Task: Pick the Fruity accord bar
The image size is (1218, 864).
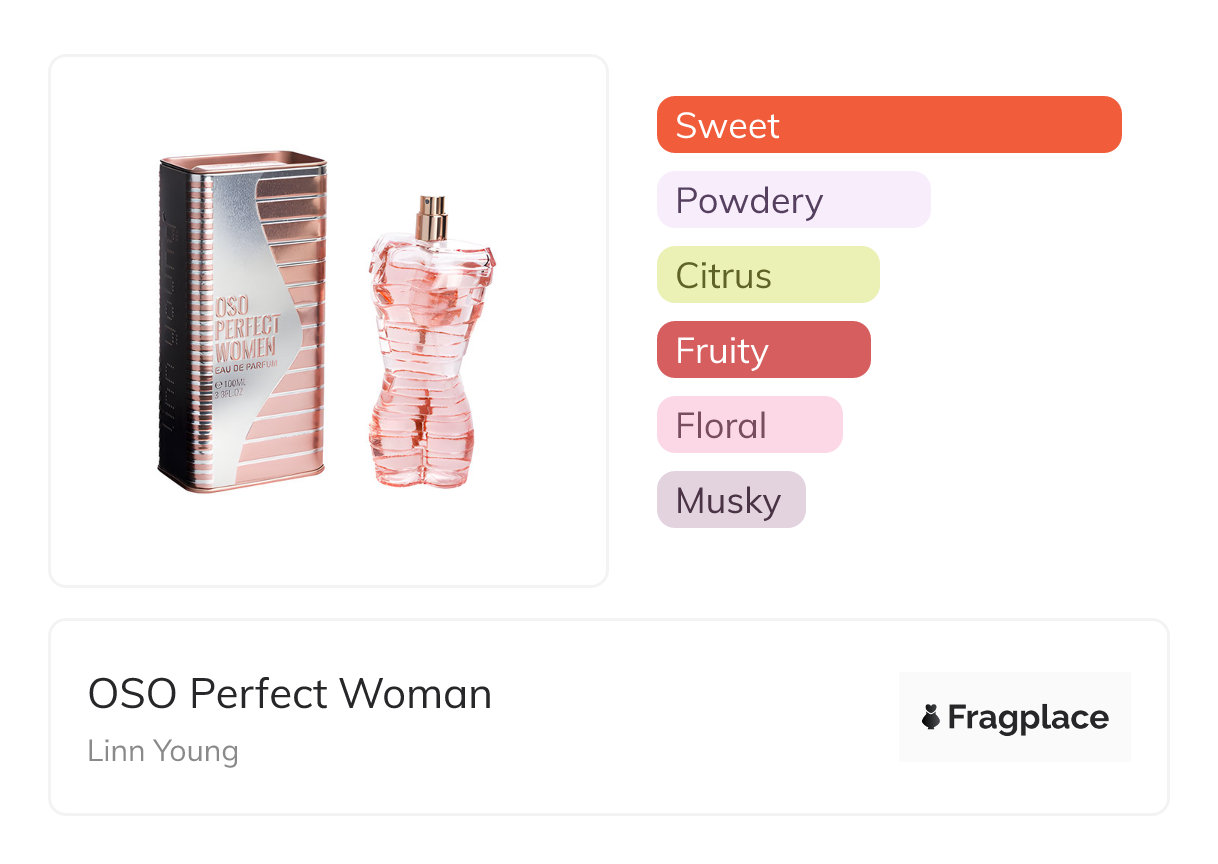Action: point(763,350)
